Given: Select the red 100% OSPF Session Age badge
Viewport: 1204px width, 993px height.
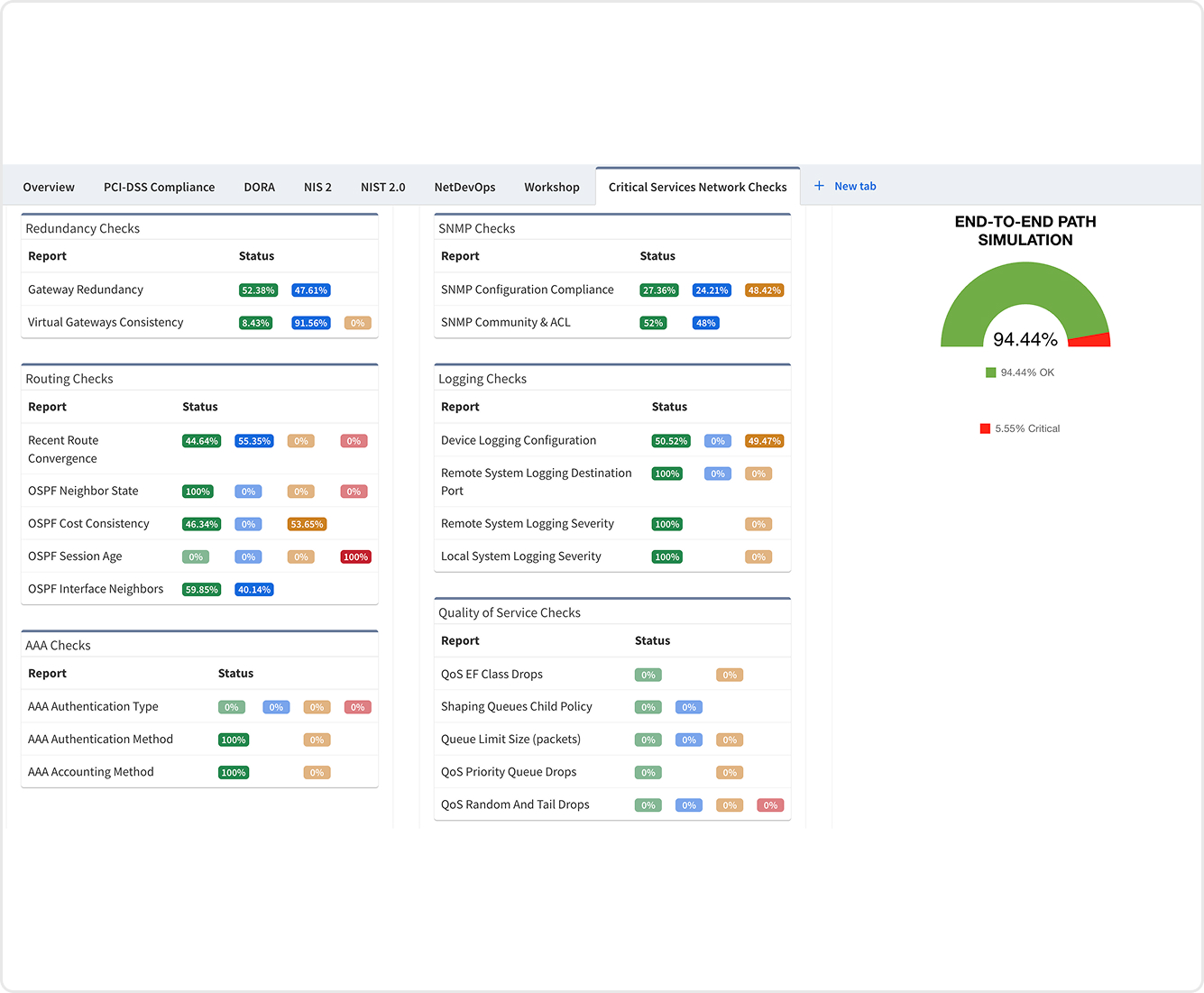Looking at the screenshot, I should (355, 557).
